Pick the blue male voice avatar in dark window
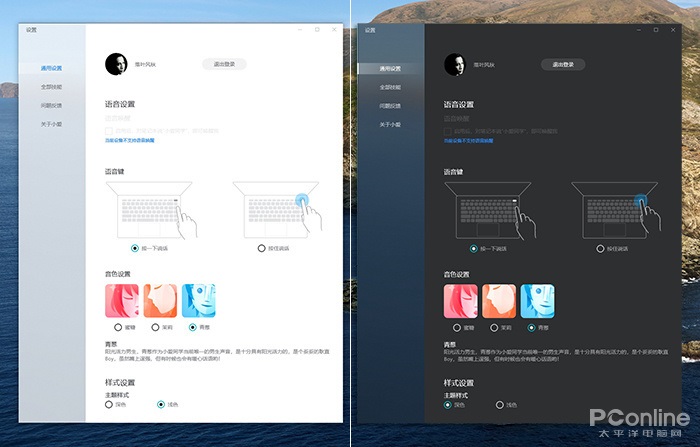 point(538,301)
